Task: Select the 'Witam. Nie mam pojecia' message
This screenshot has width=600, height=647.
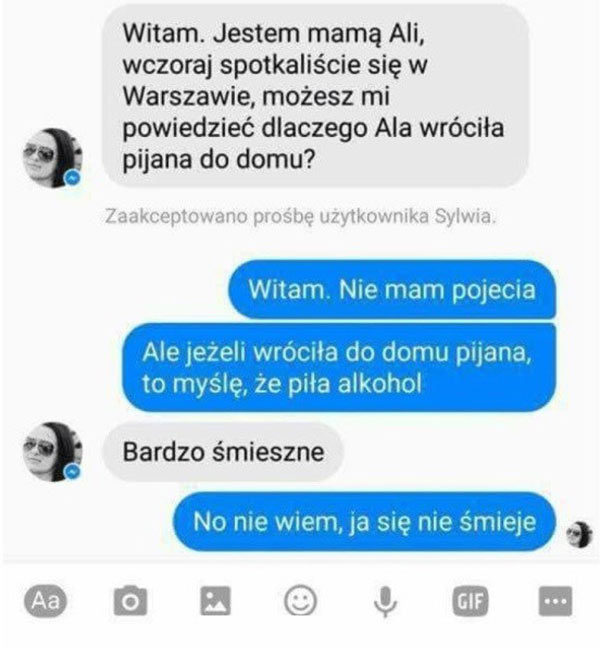Action: point(392,289)
